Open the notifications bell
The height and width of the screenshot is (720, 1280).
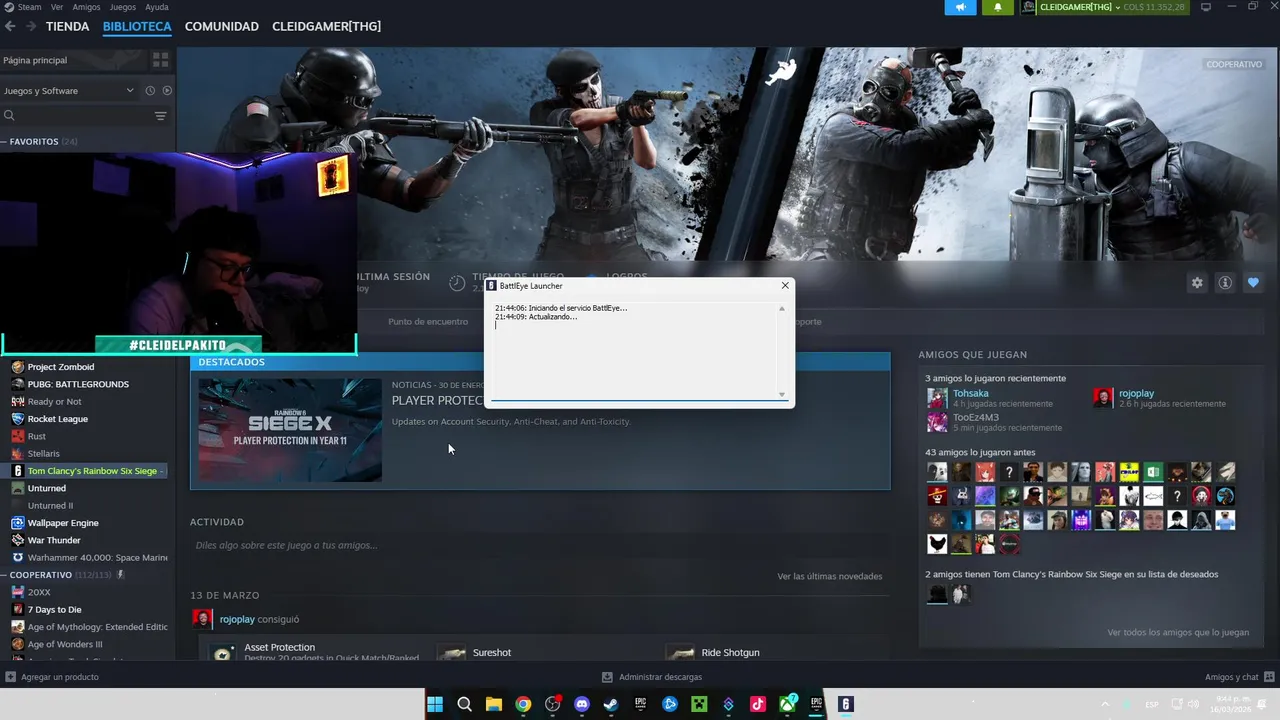pyautogui.click(x=997, y=7)
